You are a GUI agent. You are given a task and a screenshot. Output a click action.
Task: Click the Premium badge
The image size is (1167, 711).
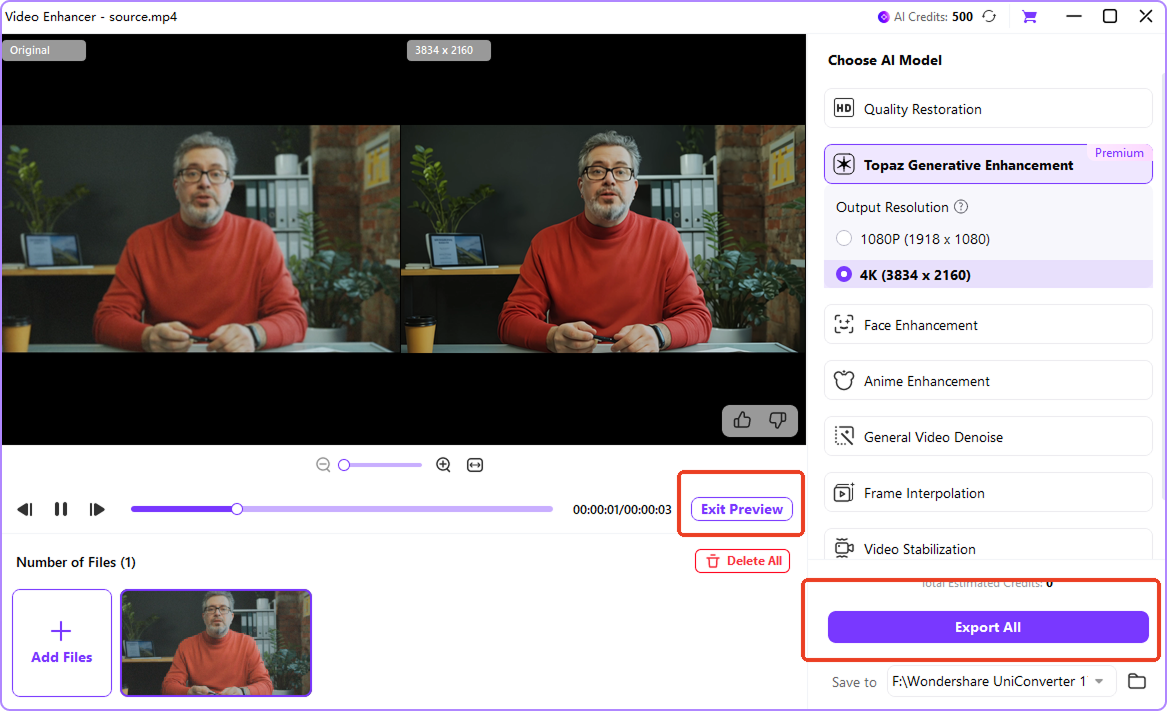[1119, 153]
